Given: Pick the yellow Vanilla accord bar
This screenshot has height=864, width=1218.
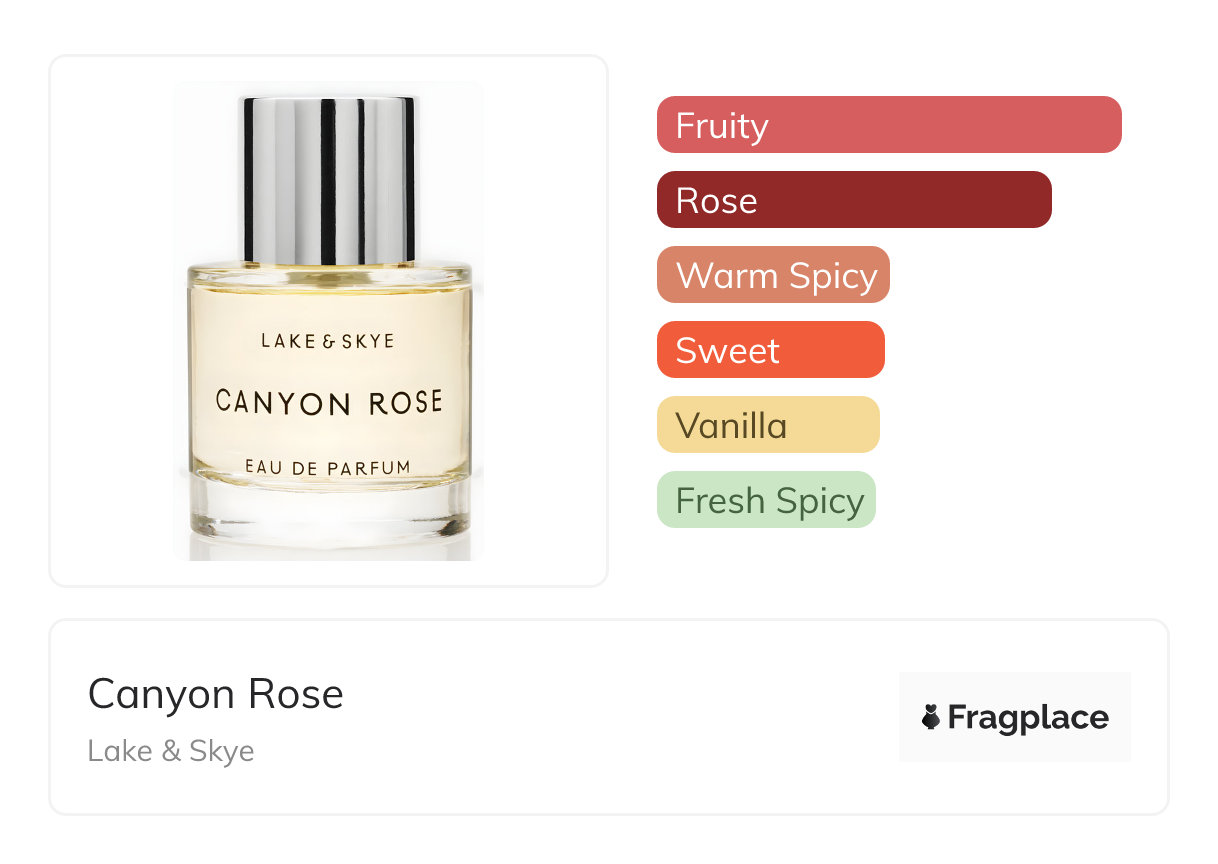Looking at the screenshot, I should (768, 425).
